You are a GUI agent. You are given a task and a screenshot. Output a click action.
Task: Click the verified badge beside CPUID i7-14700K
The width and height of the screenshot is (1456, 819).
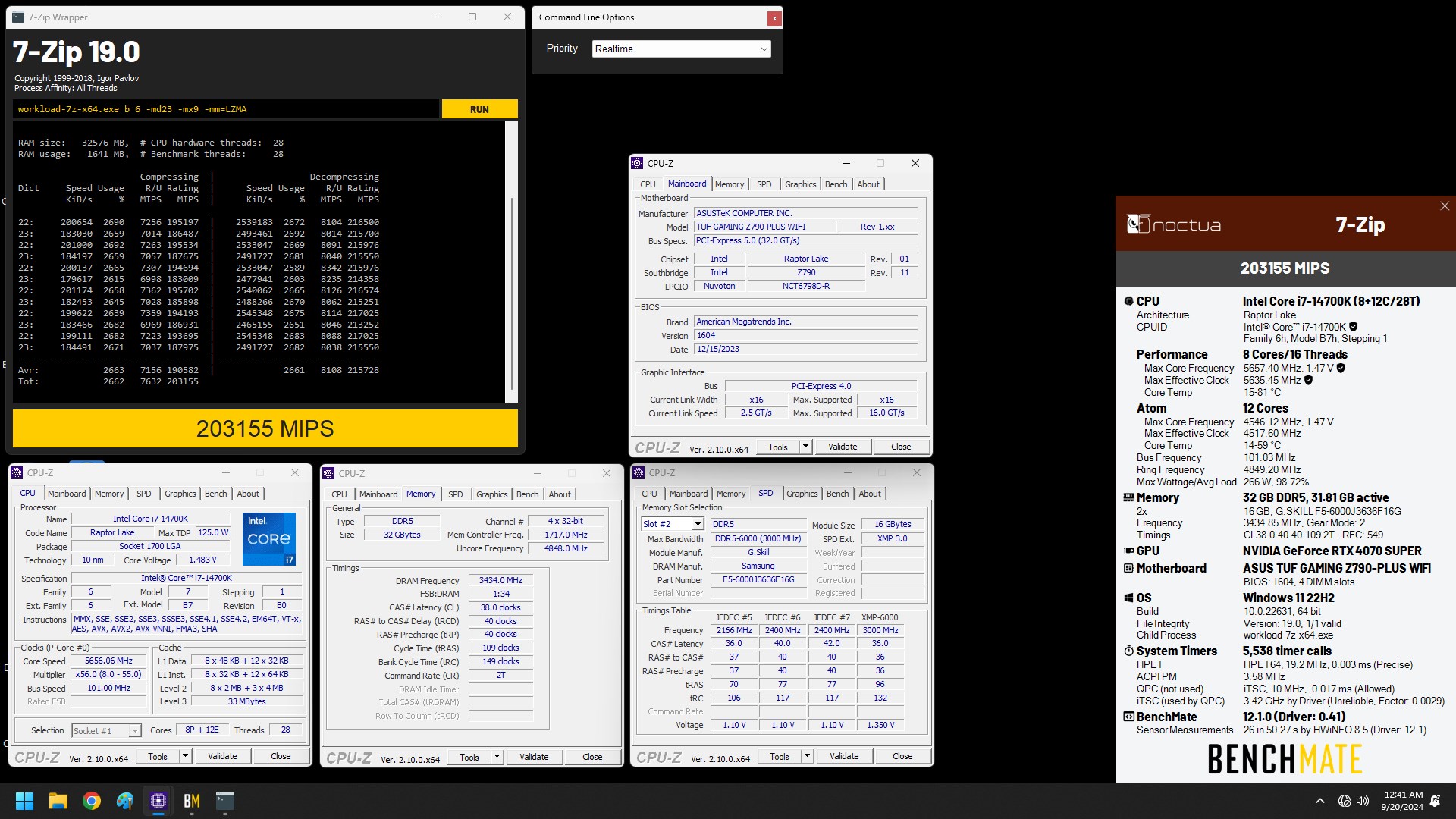[1354, 327]
